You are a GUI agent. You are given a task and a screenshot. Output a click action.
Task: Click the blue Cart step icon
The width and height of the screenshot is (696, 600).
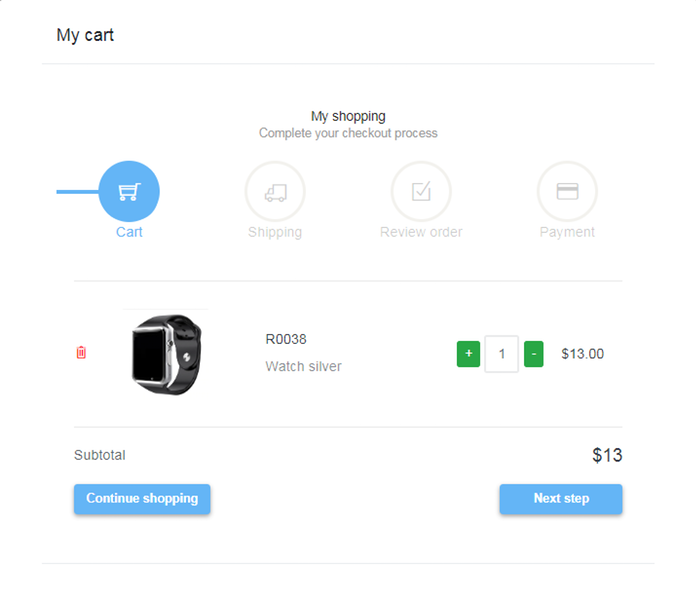point(129,191)
